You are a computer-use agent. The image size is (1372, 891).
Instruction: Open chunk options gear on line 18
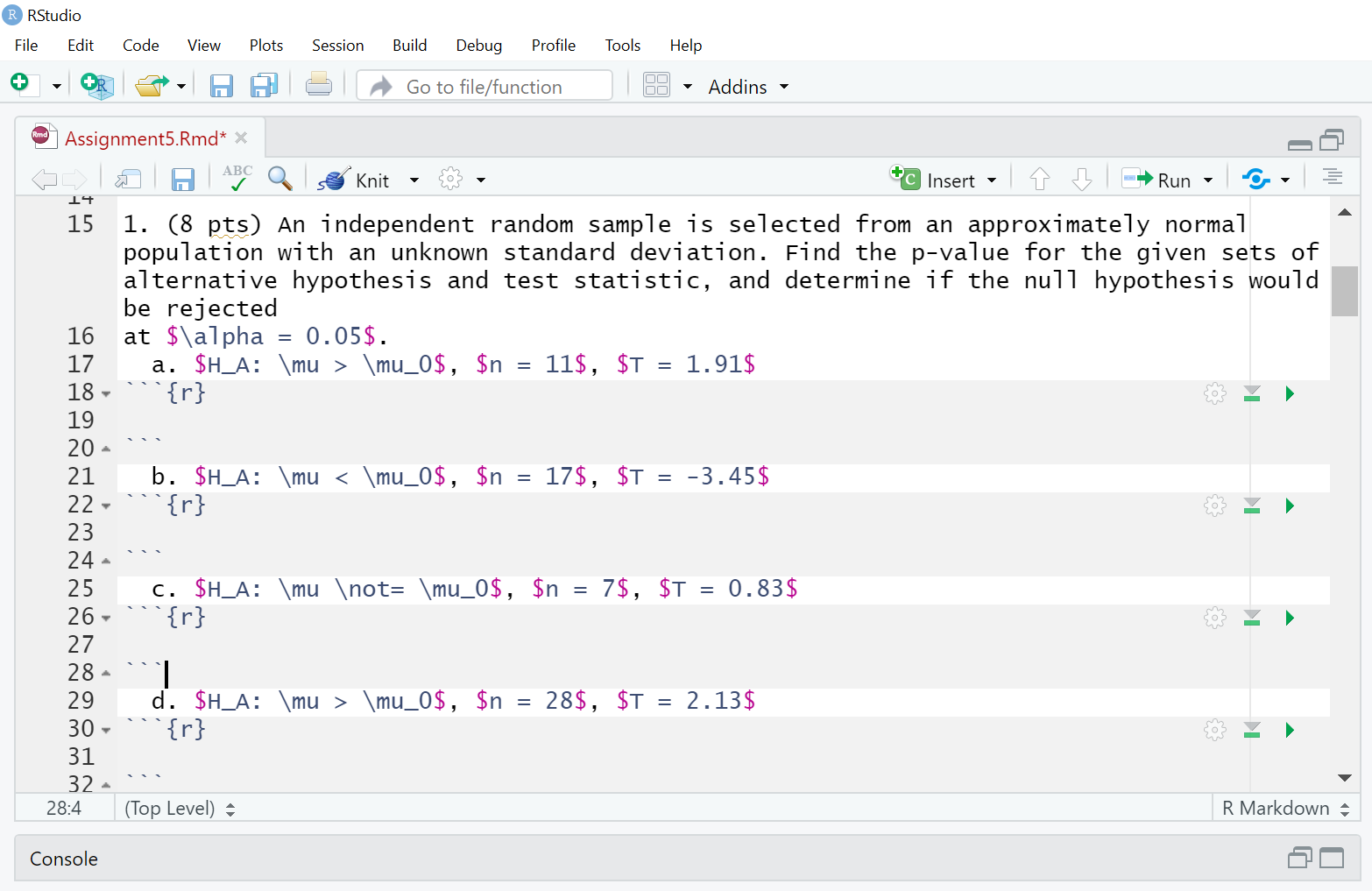[x=1214, y=393]
